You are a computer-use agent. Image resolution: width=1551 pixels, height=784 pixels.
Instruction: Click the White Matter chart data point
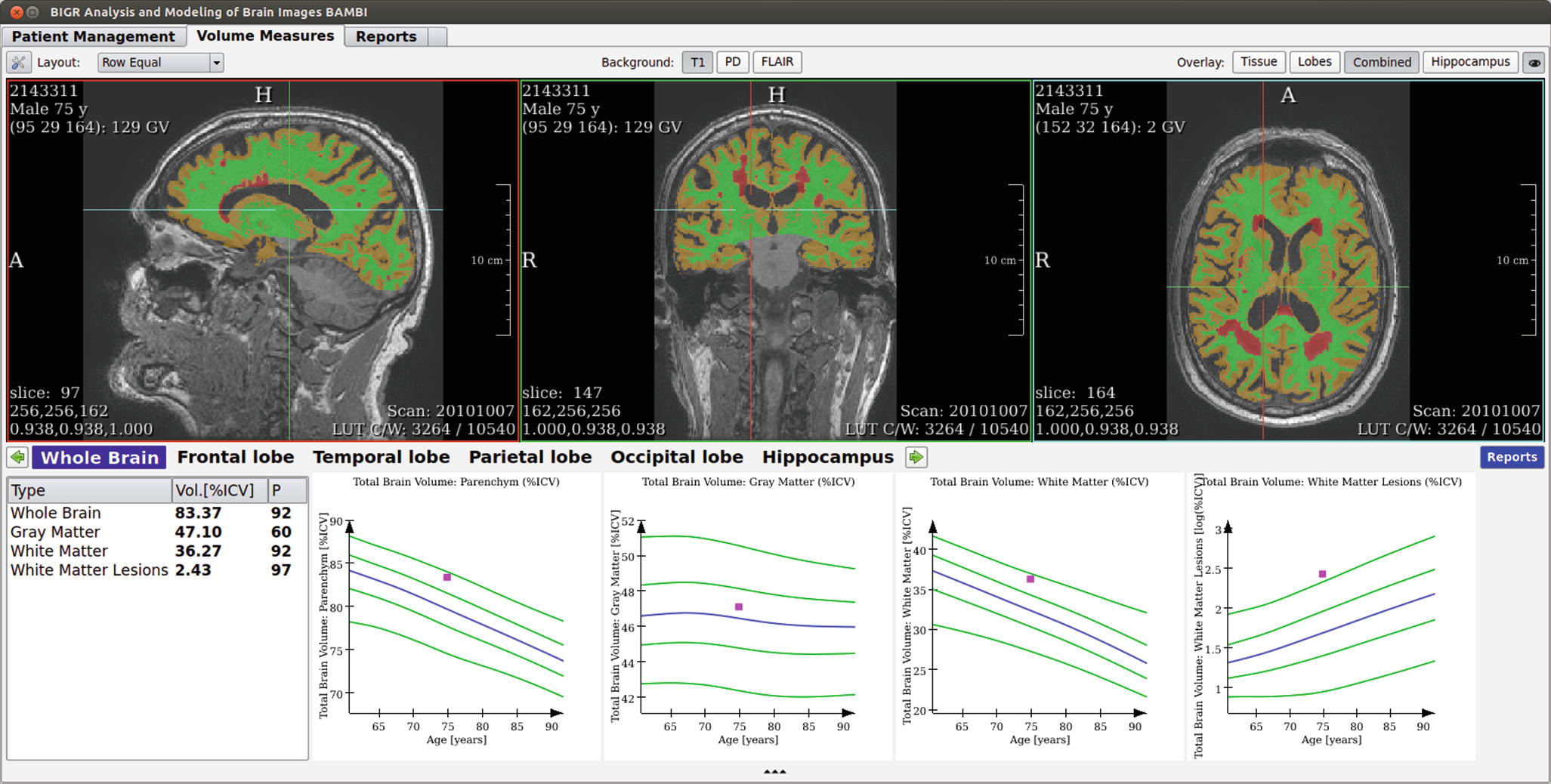click(x=1030, y=579)
